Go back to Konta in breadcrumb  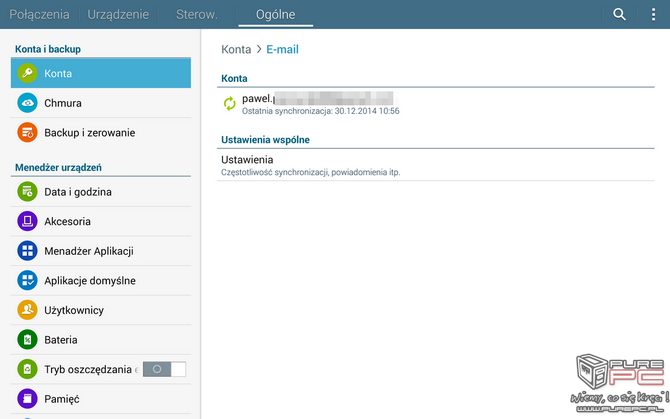point(236,49)
